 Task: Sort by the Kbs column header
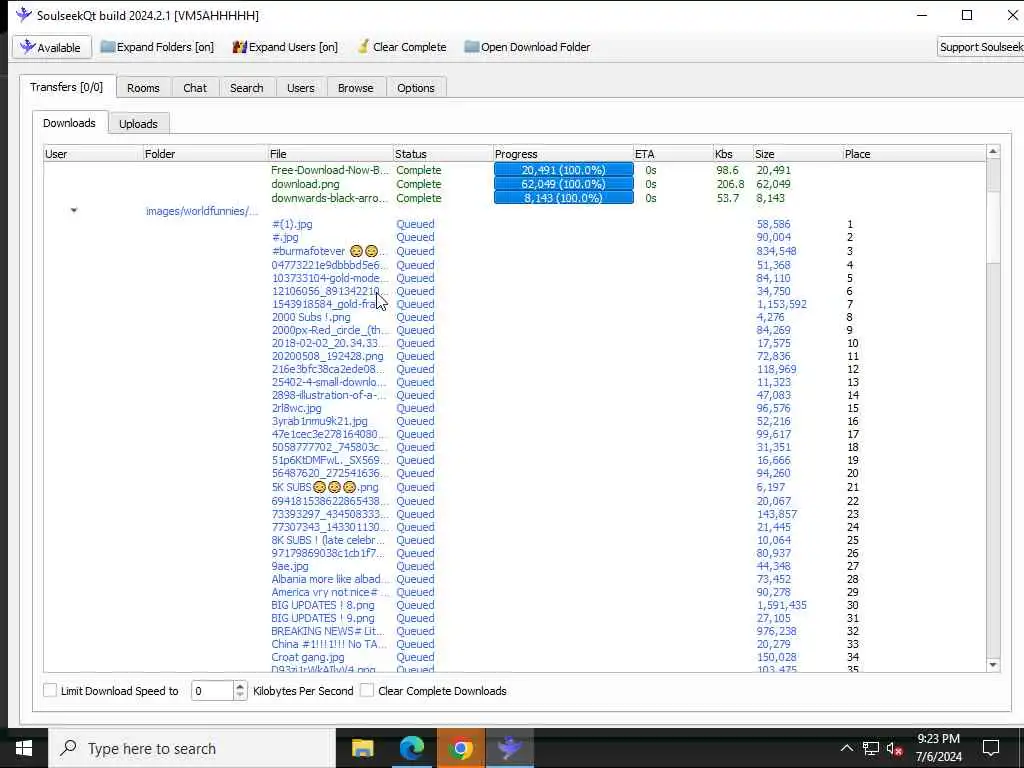[x=733, y=154]
